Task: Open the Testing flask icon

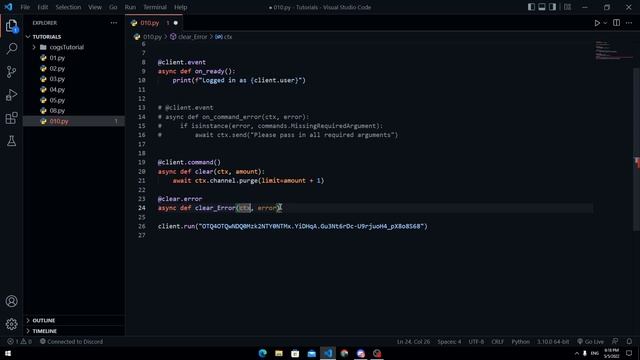Action: 11,141
